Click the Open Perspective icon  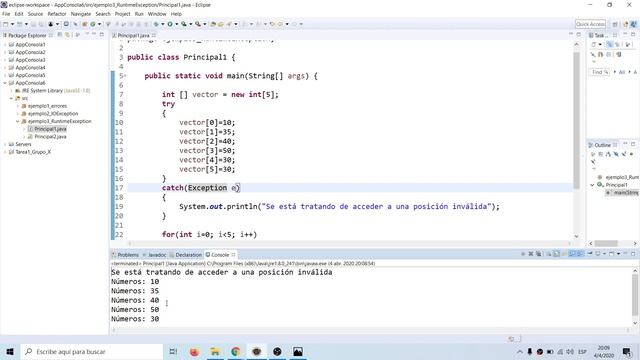[615, 24]
